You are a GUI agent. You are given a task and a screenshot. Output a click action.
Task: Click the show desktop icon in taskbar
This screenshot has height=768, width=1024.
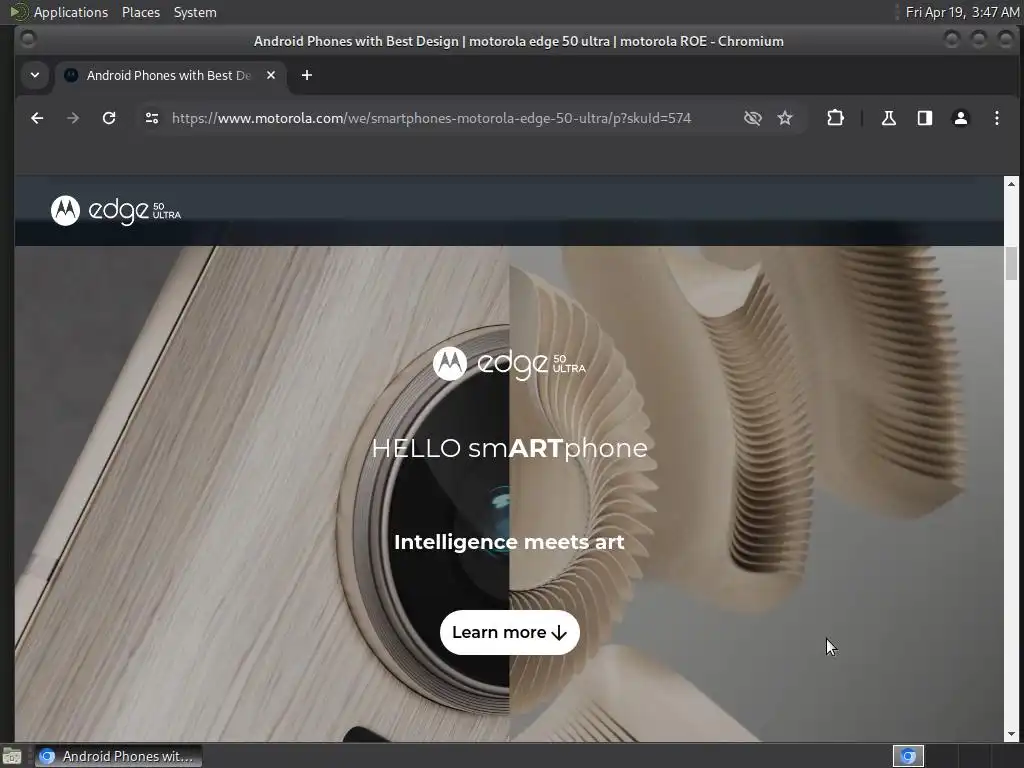point(11,757)
